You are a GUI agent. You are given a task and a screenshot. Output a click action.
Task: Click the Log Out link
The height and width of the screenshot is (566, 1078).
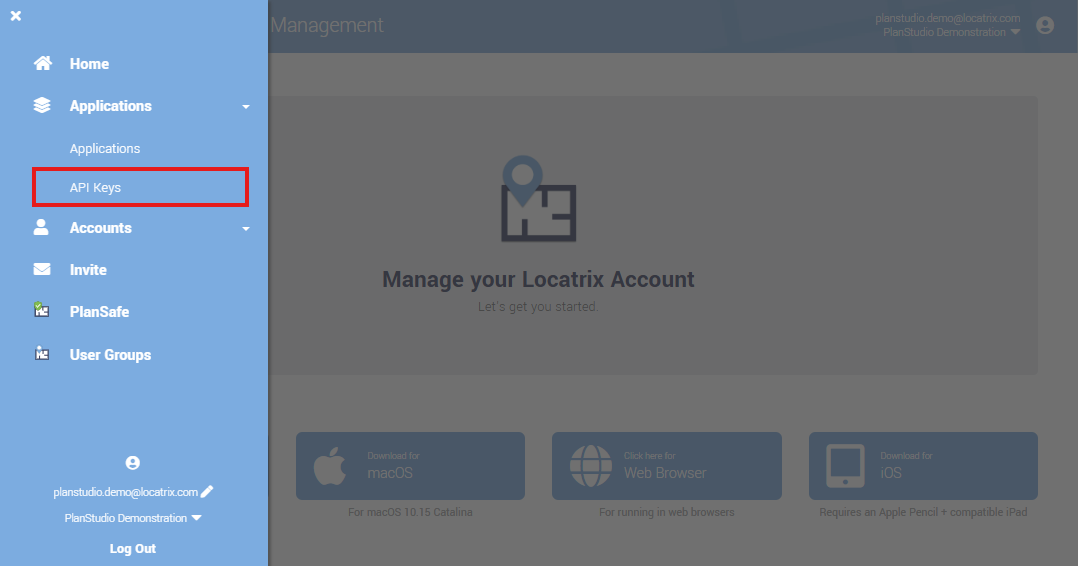pos(133,548)
